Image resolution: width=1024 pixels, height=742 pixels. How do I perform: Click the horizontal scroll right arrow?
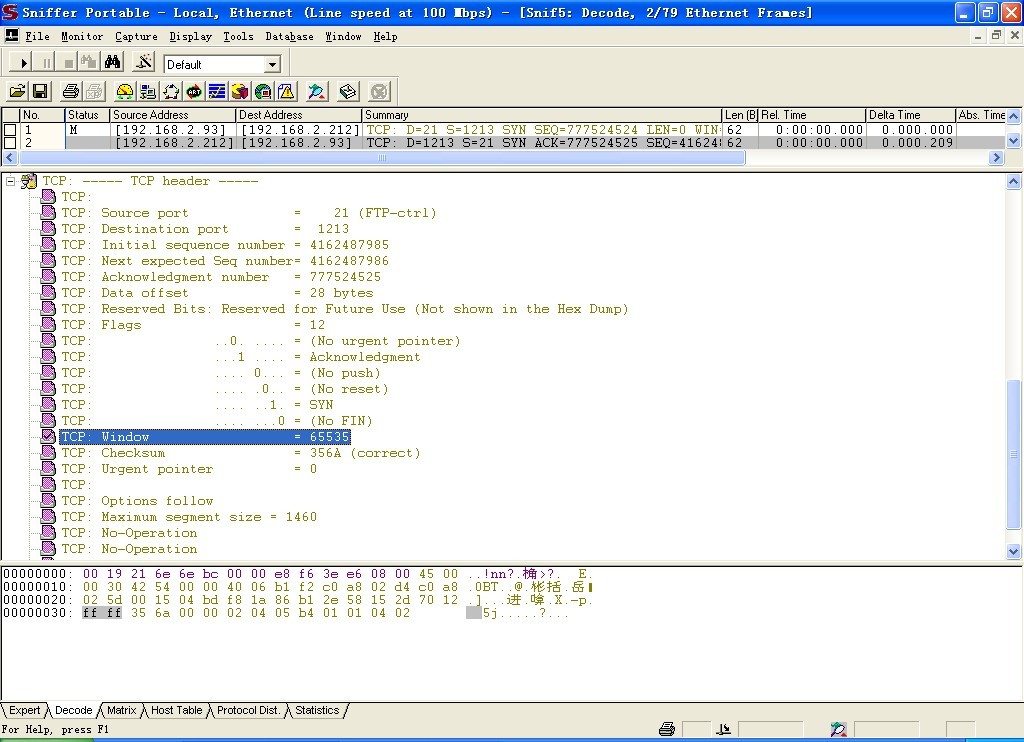point(996,157)
